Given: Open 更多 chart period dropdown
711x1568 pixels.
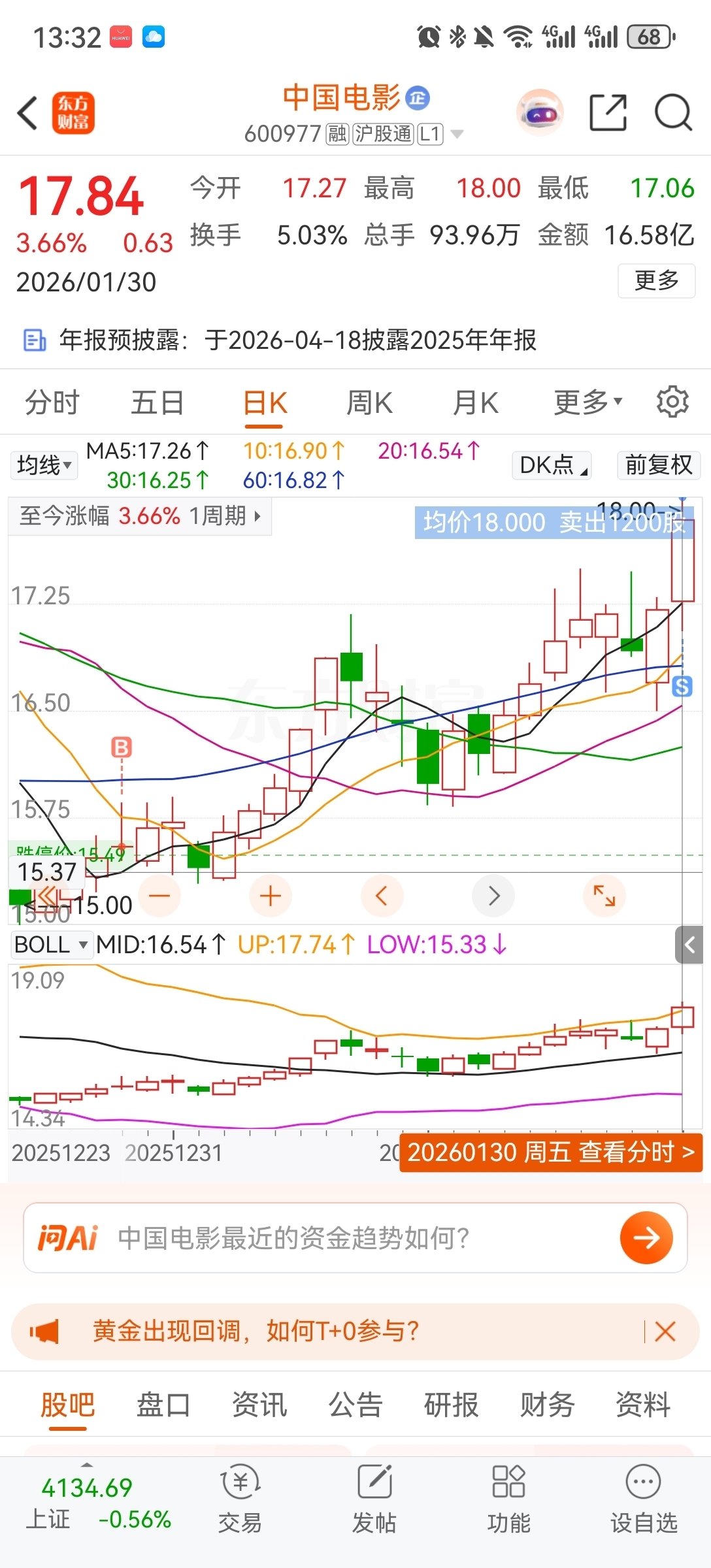Looking at the screenshot, I should [x=588, y=402].
